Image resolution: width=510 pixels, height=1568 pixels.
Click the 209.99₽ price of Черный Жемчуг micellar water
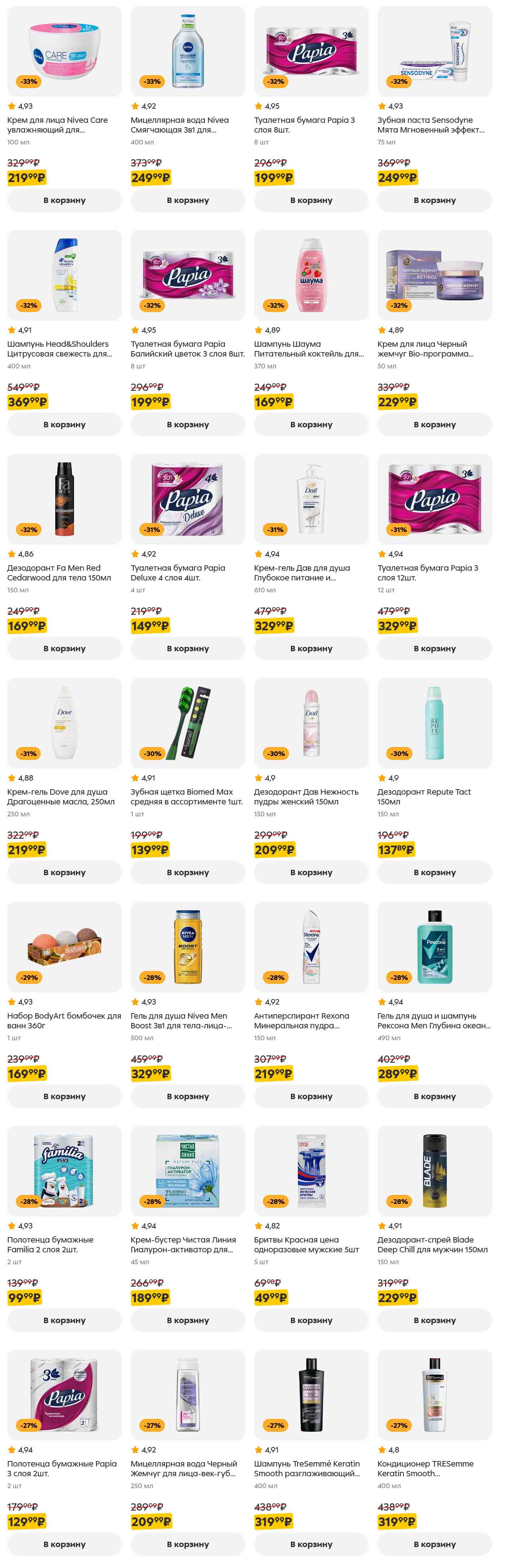(150, 1522)
